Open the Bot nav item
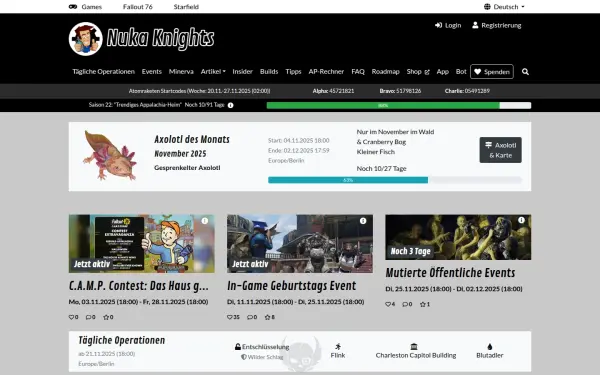Viewport: 600px width, 375px height. pos(461,72)
